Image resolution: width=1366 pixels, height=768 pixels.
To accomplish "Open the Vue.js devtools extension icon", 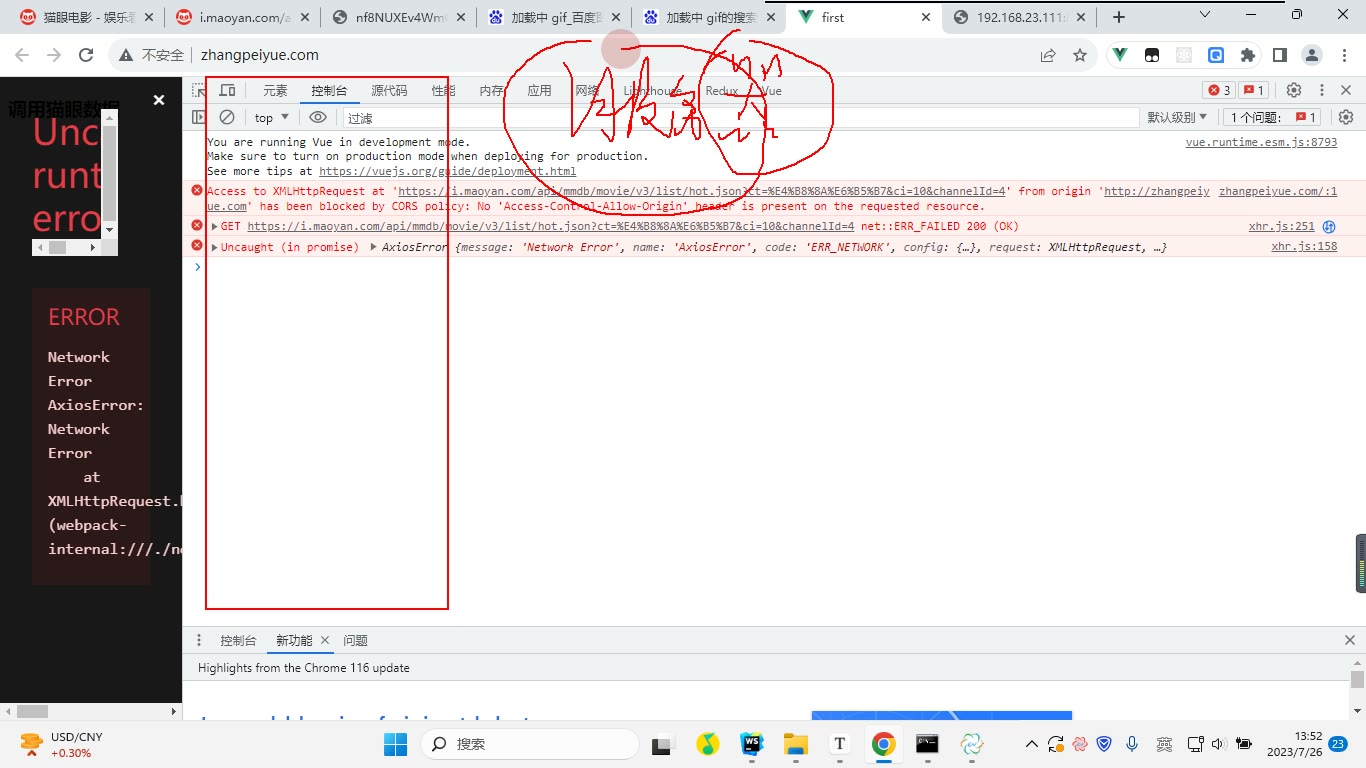I will (x=1121, y=55).
